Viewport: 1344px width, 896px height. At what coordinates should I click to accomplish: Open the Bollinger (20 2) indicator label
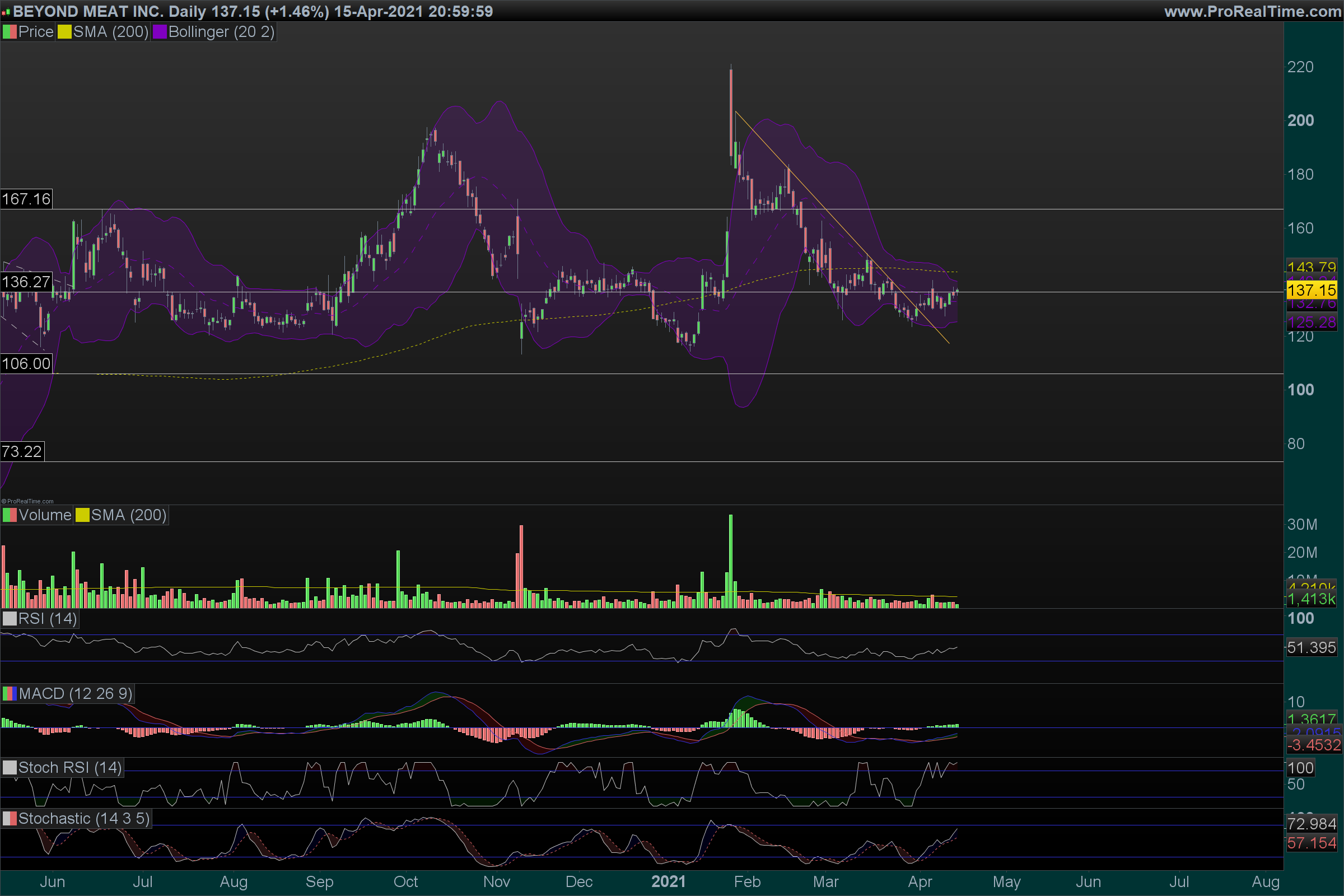coord(221,32)
